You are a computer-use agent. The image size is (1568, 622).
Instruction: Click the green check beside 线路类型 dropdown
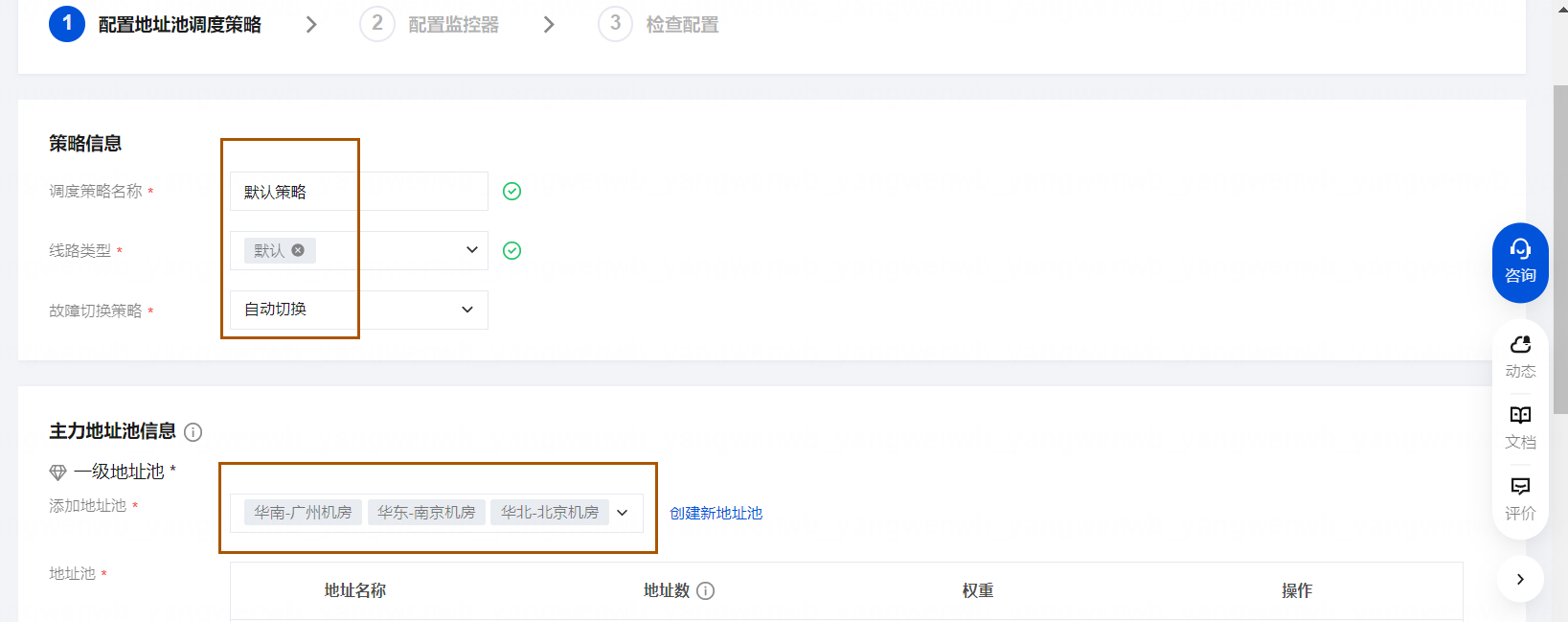(x=512, y=251)
